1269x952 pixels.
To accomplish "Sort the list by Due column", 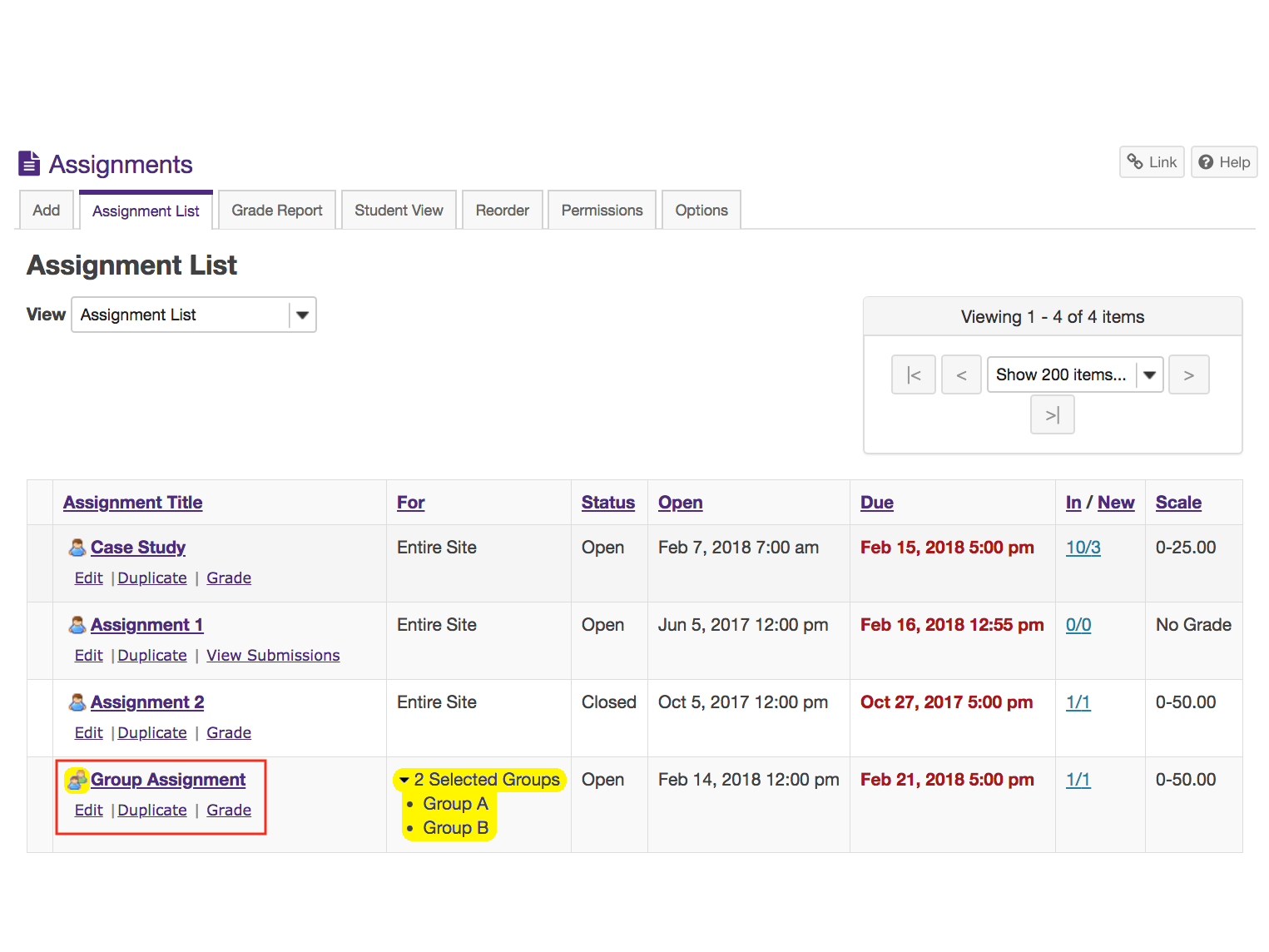I will (x=876, y=503).
